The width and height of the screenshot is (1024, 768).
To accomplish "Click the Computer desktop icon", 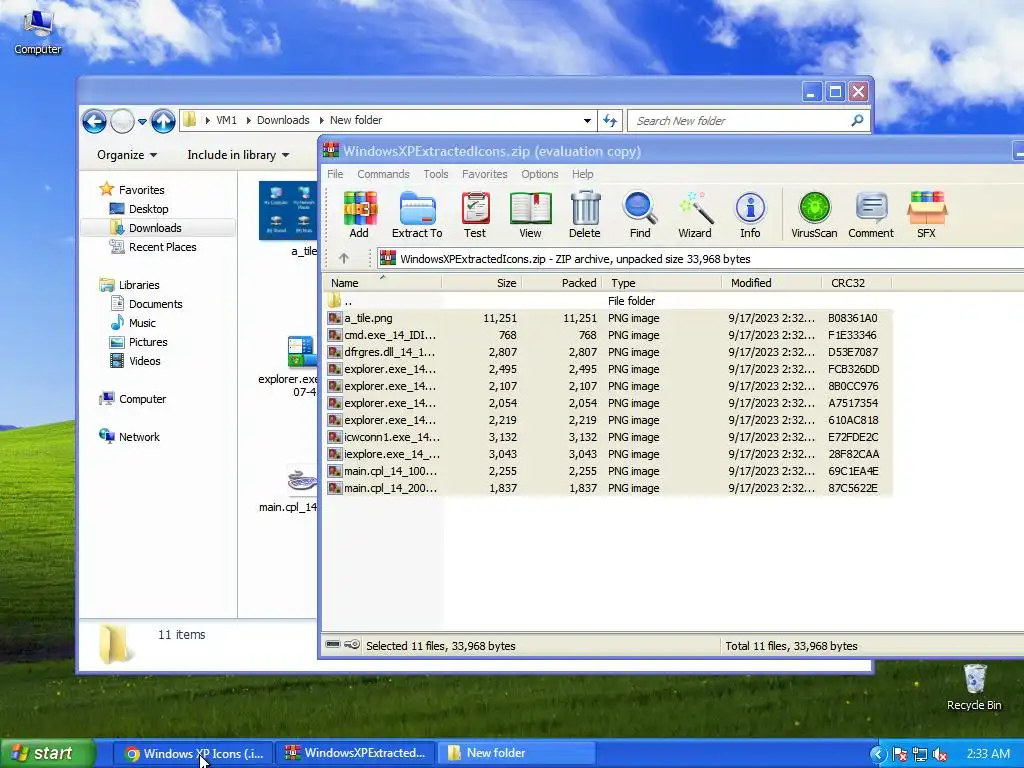I will [38, 31].
